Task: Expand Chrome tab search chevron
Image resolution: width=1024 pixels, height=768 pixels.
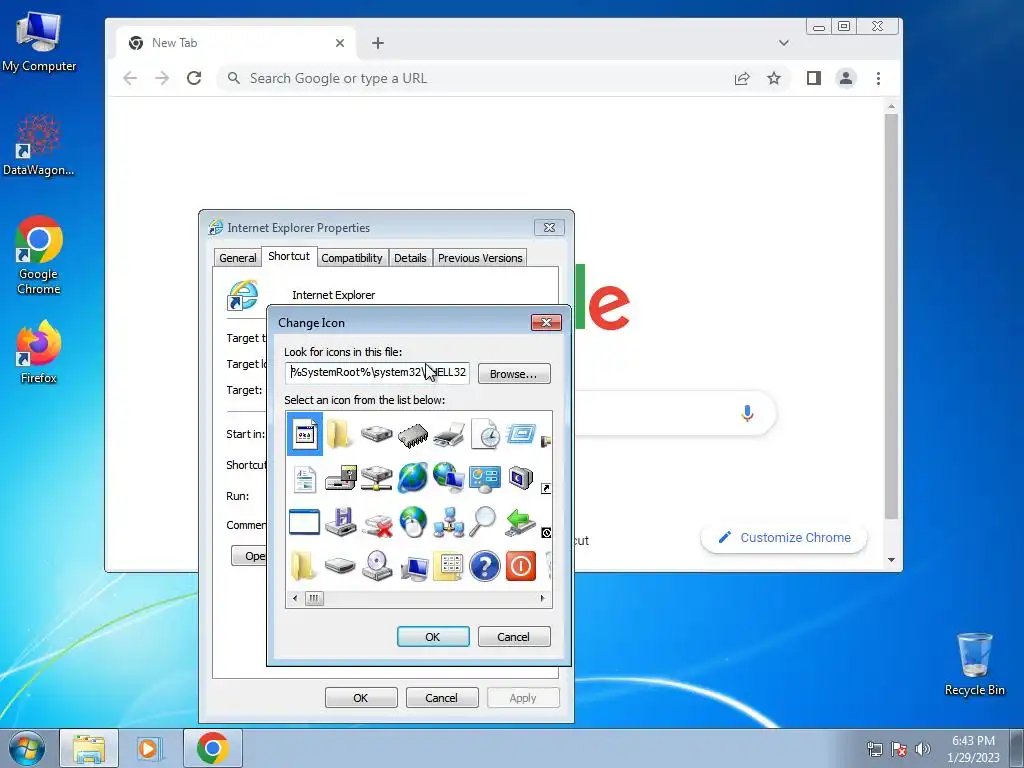Action: coord(784,43)
